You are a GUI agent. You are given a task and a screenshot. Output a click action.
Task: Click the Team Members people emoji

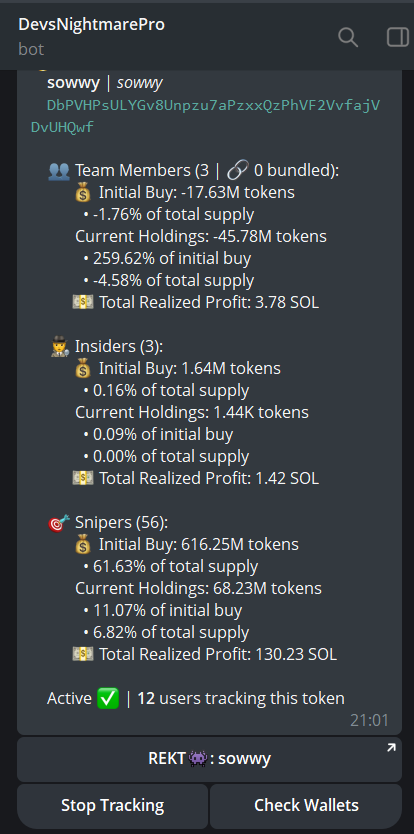(x=59, y=171)
